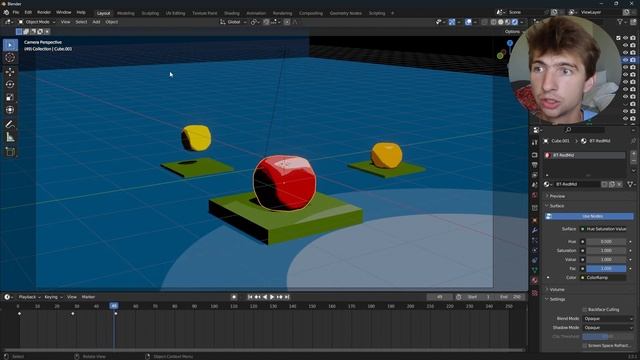
Task: Open the Playback dropdown in timeline
Action: tap(29, 297)
